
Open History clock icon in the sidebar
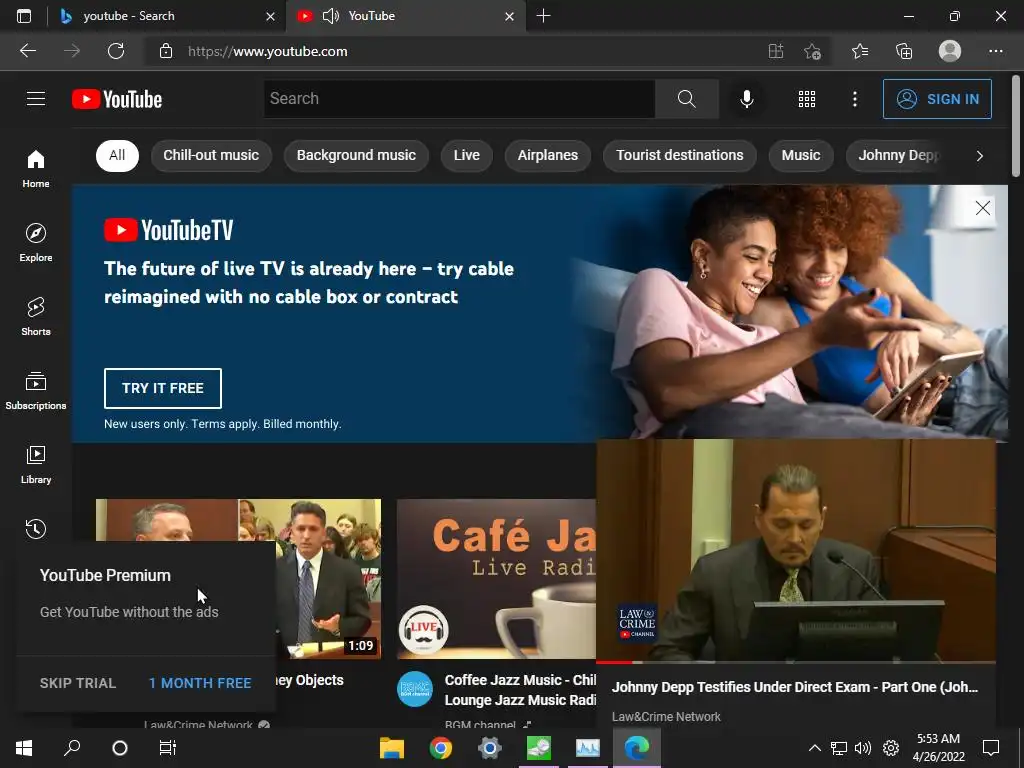click(36, 528)
